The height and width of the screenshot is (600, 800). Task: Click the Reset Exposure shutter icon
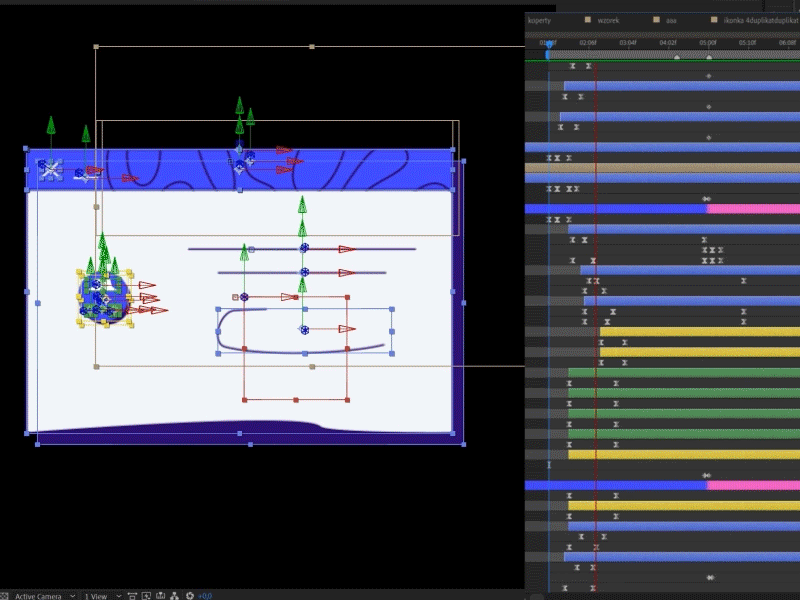(188, 593)
